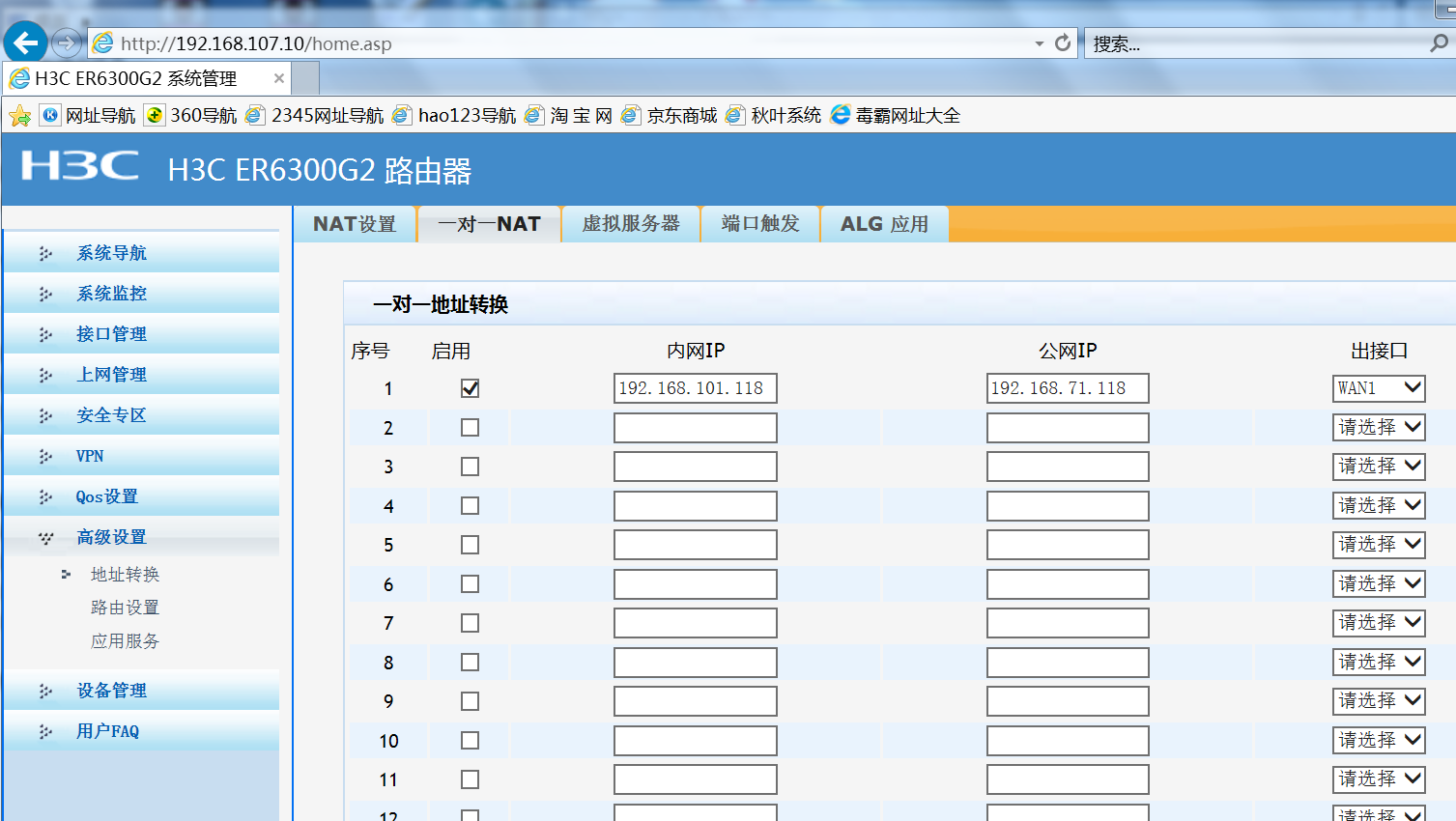Open the 出接口 dropdown for row 4
The height and width of the screenshot is (821, 1456).
1379,506
